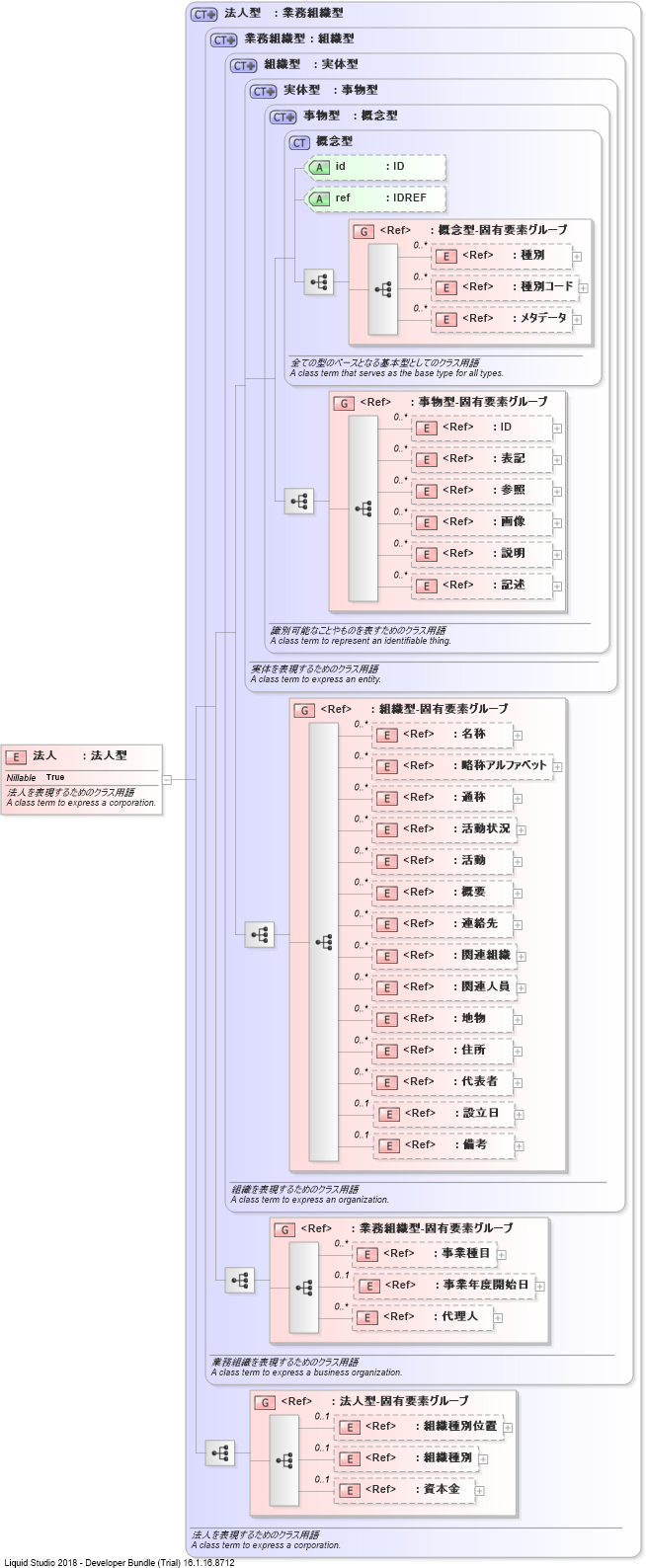Expand the 事物型 ID element reference

[x=557, y=429]
